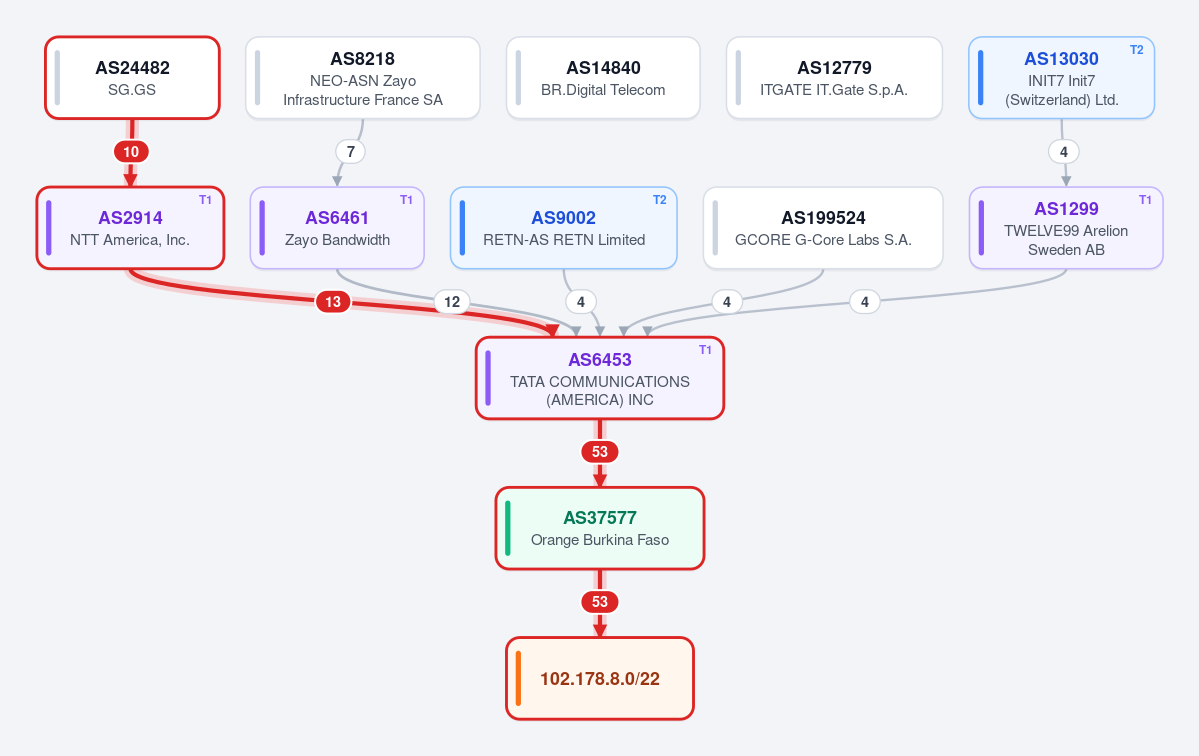
Task: Click the AS6461 Zayo Bandwidth node
Action: 337,228
